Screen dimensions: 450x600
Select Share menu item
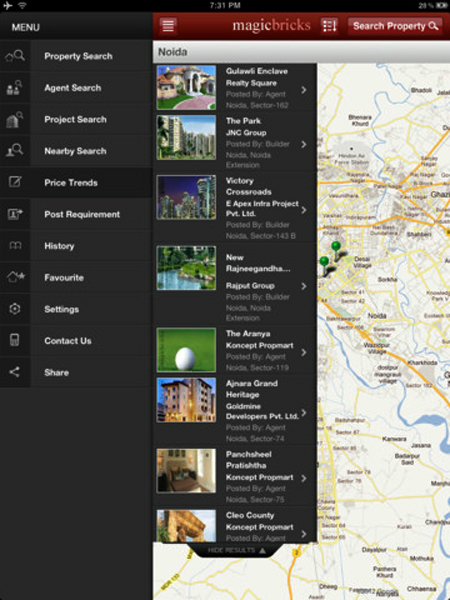click(x=76, y=372)
